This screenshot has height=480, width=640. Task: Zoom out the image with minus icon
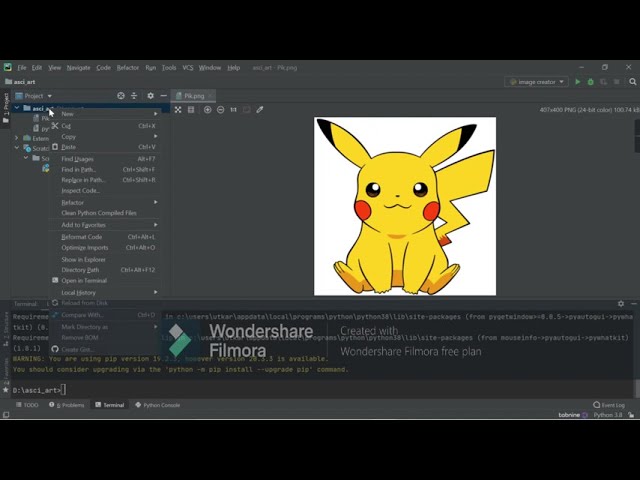220,109
